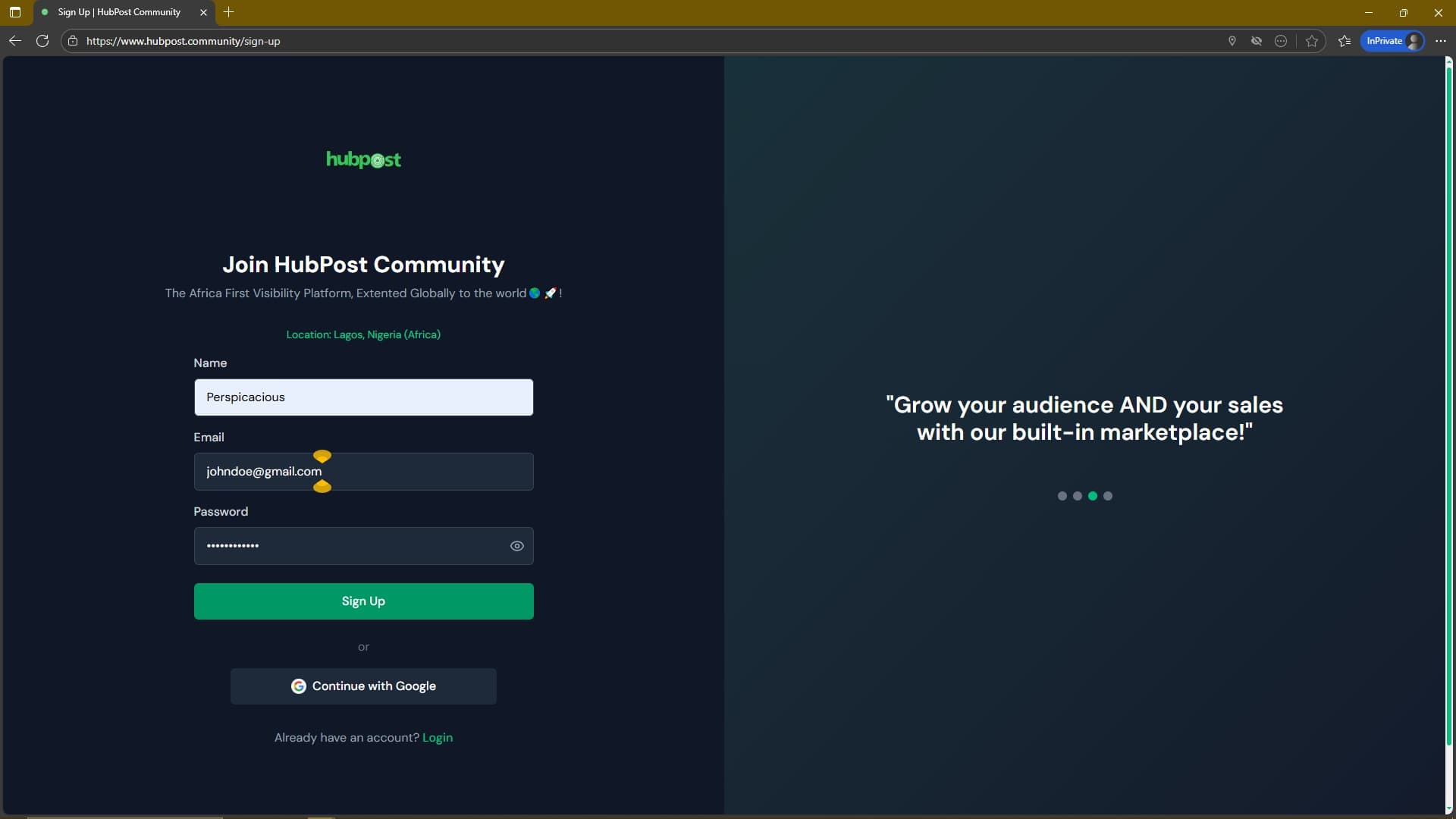Select the first carousel dot
Viewport: 1456px width, 819px height.
coord(1062,496)
